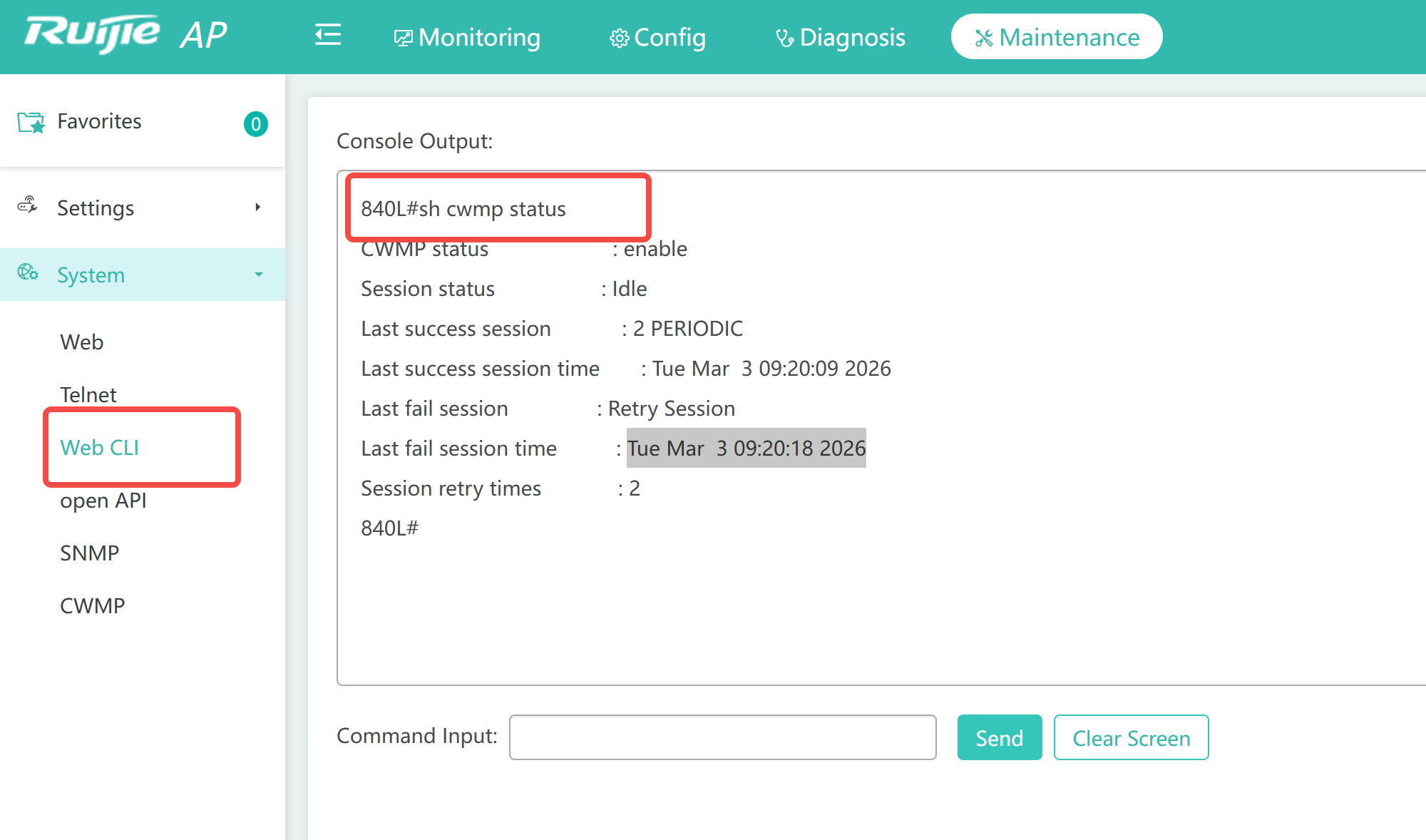Viewport: 1426px width, 840px height.
Task: Switch to the Config tab
Action: 657,37
